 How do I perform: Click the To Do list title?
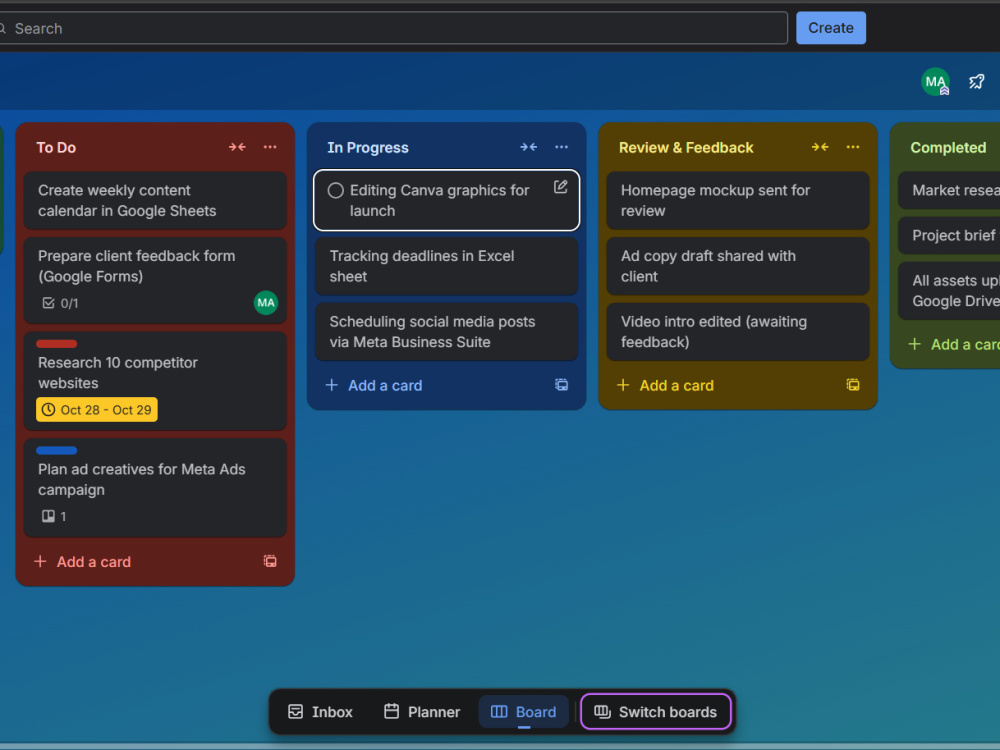(x=56, y=147)
